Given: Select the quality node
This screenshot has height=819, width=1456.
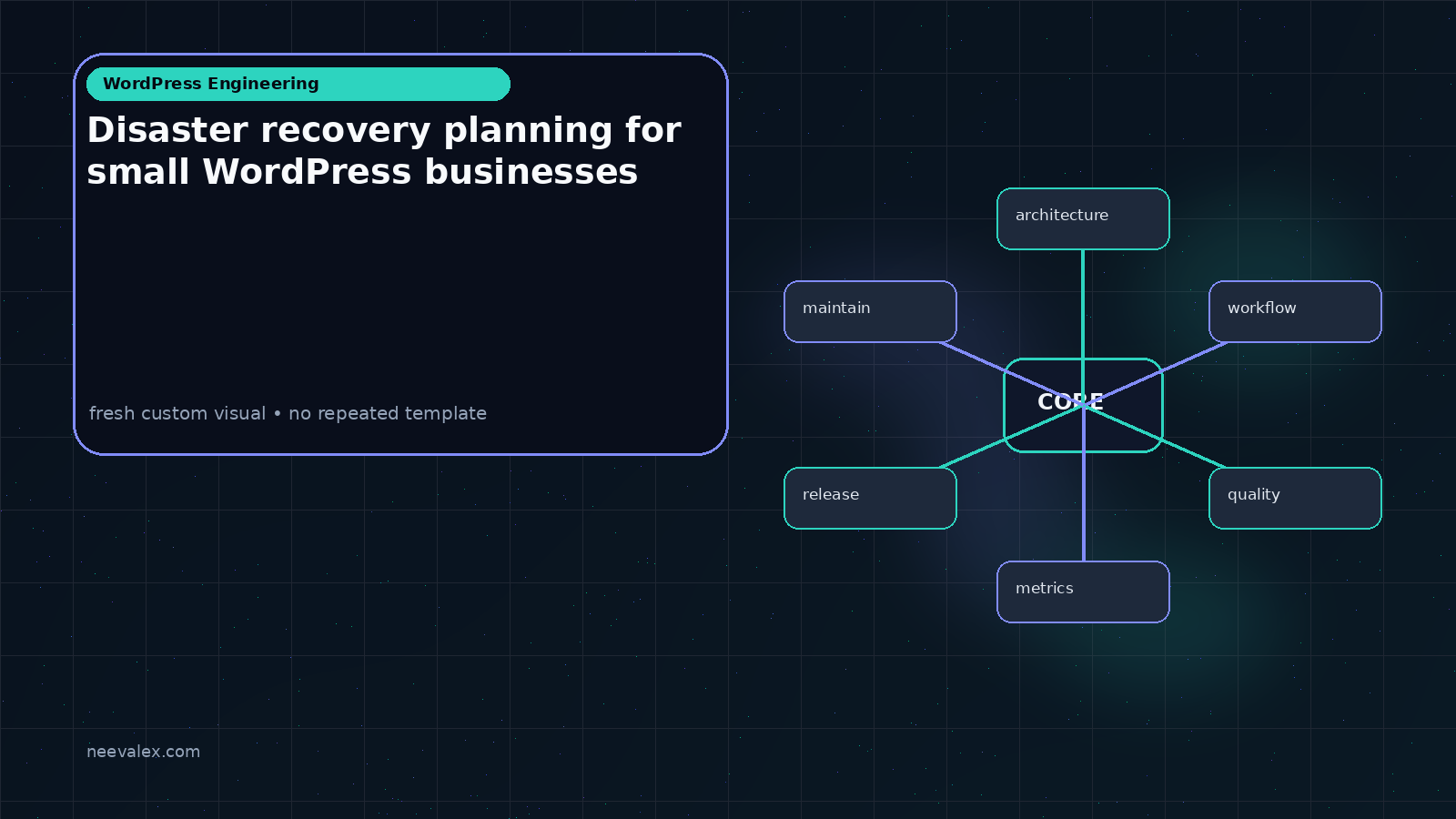Looking at the screenshot, I should 1295,498.
